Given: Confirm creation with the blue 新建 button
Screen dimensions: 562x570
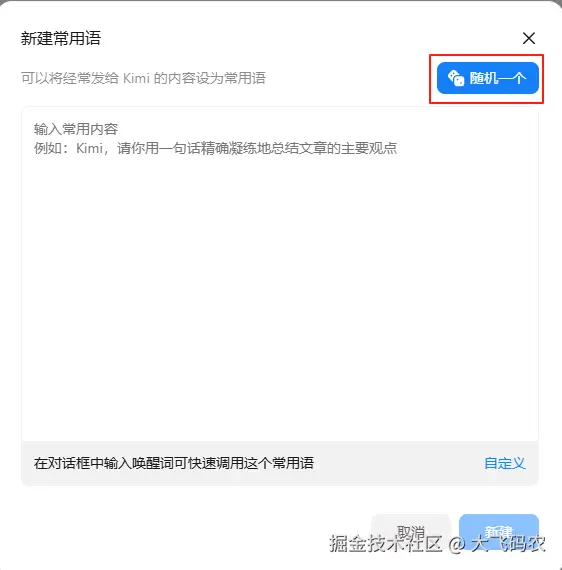Looking at the screenshot, I should (x=499, y=531).
